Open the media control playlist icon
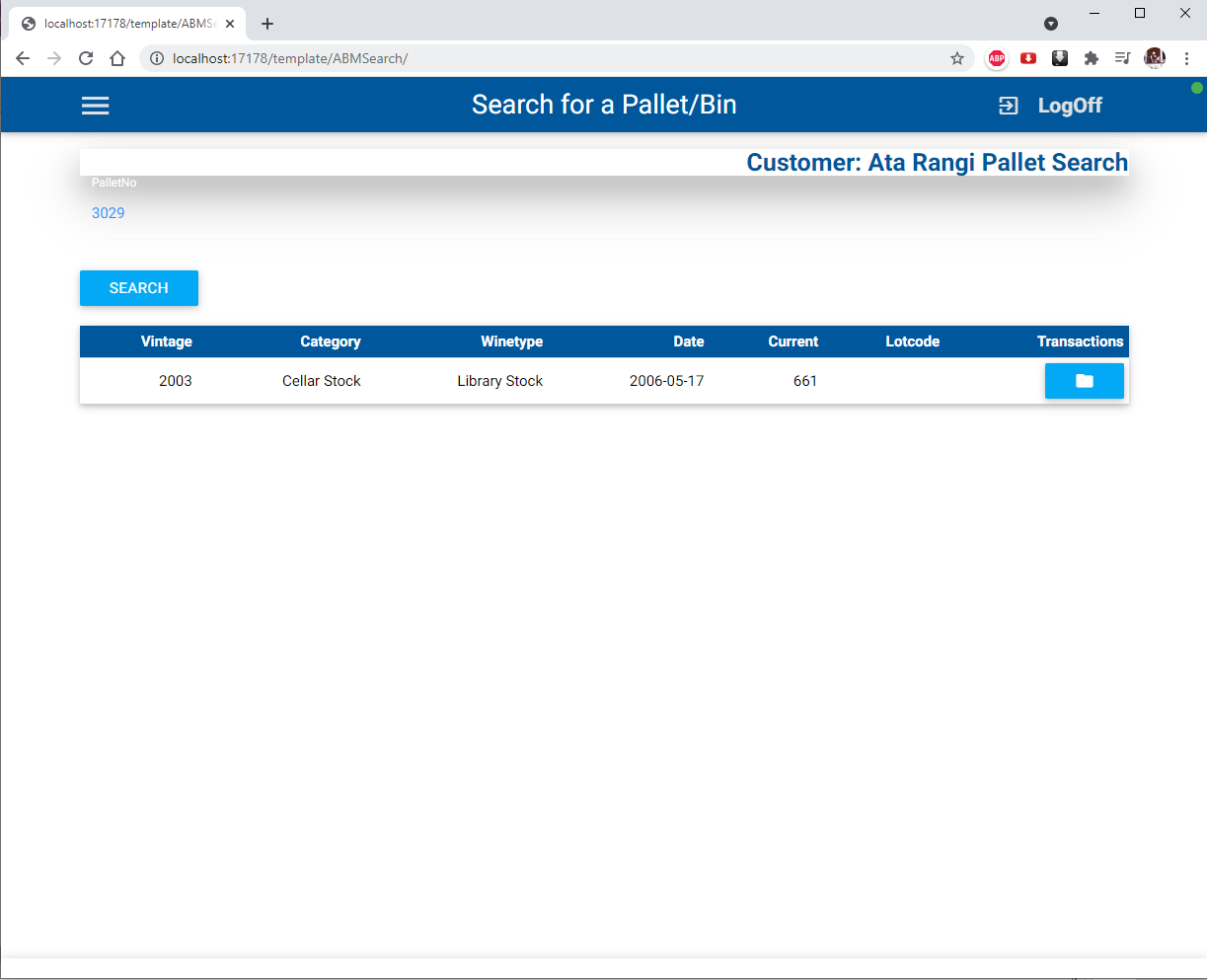This screenshot has height=980, width=1207. (x=1123, y=58)
